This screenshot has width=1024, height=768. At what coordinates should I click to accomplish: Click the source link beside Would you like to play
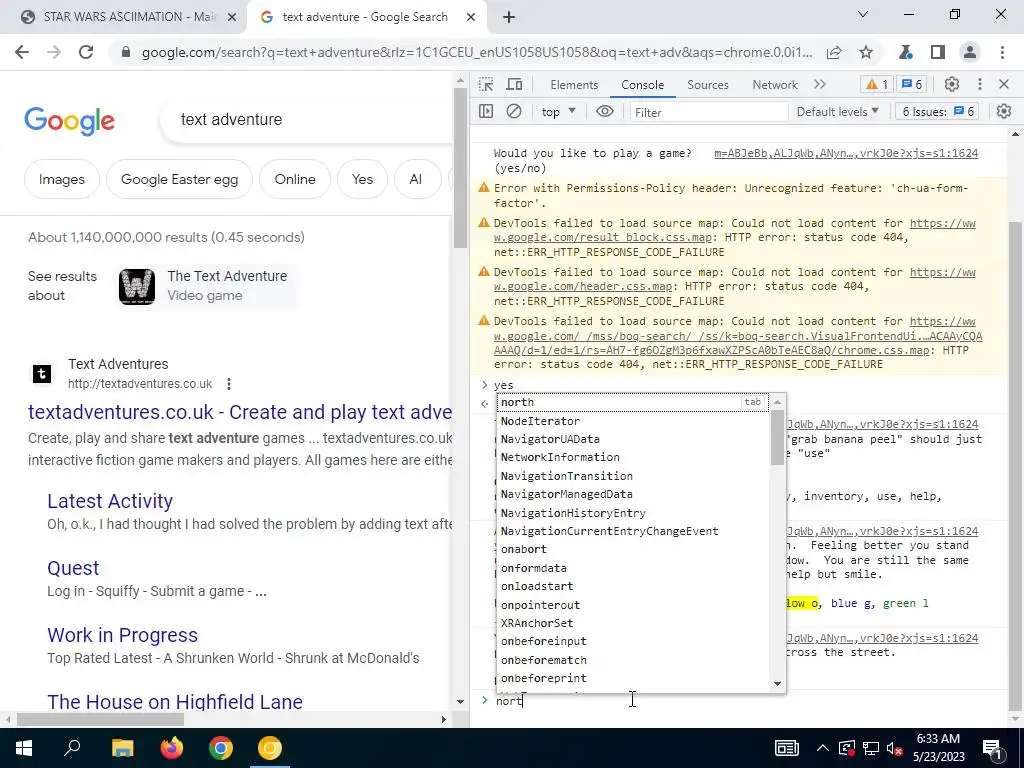846,153
